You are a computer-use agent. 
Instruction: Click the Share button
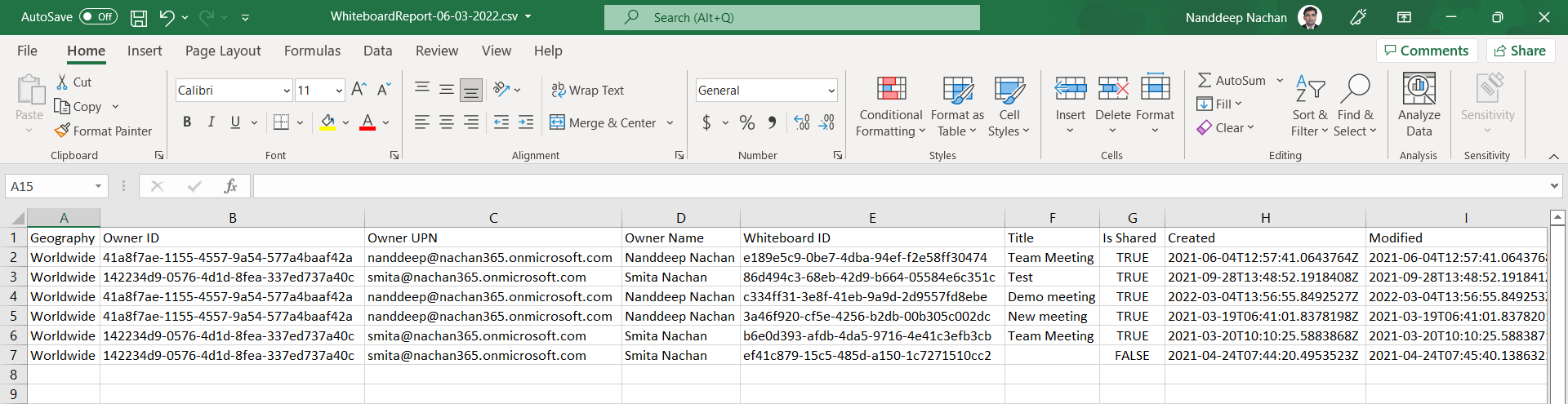1520,51
